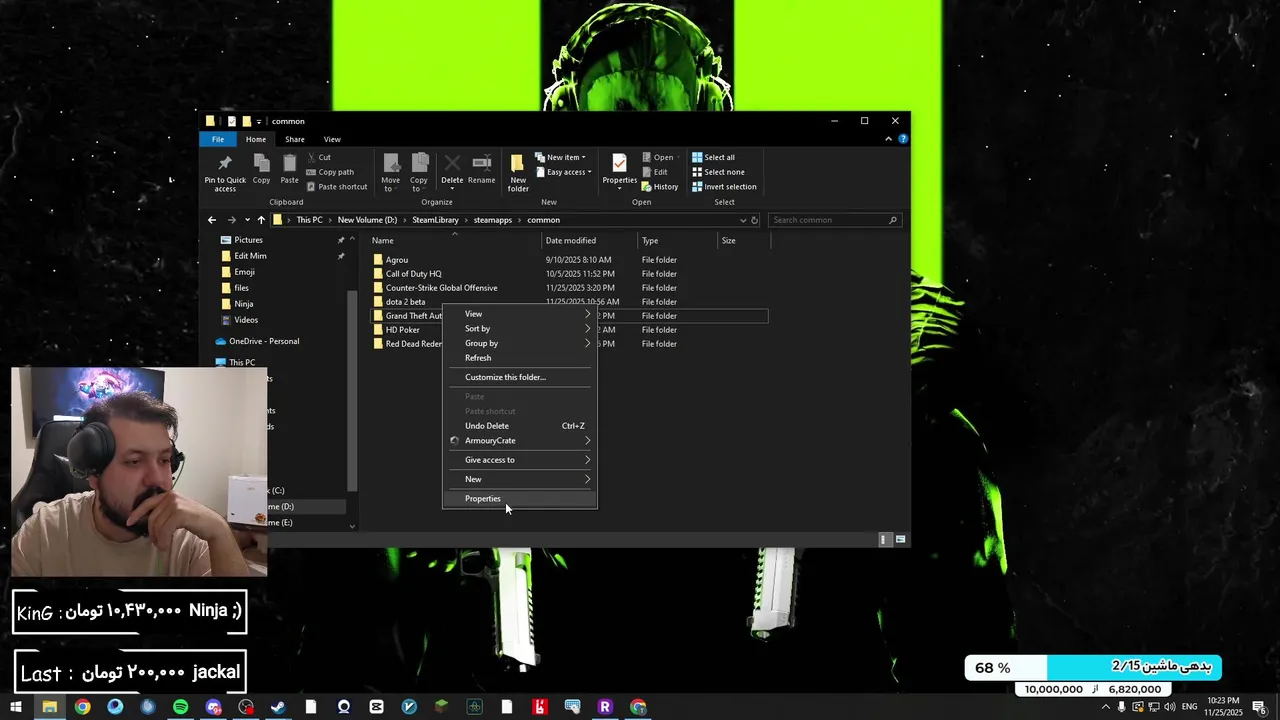Screen dimensions: 1280x720
Task: Open Edit Mim in navigation pane
Action: [250, 256]
